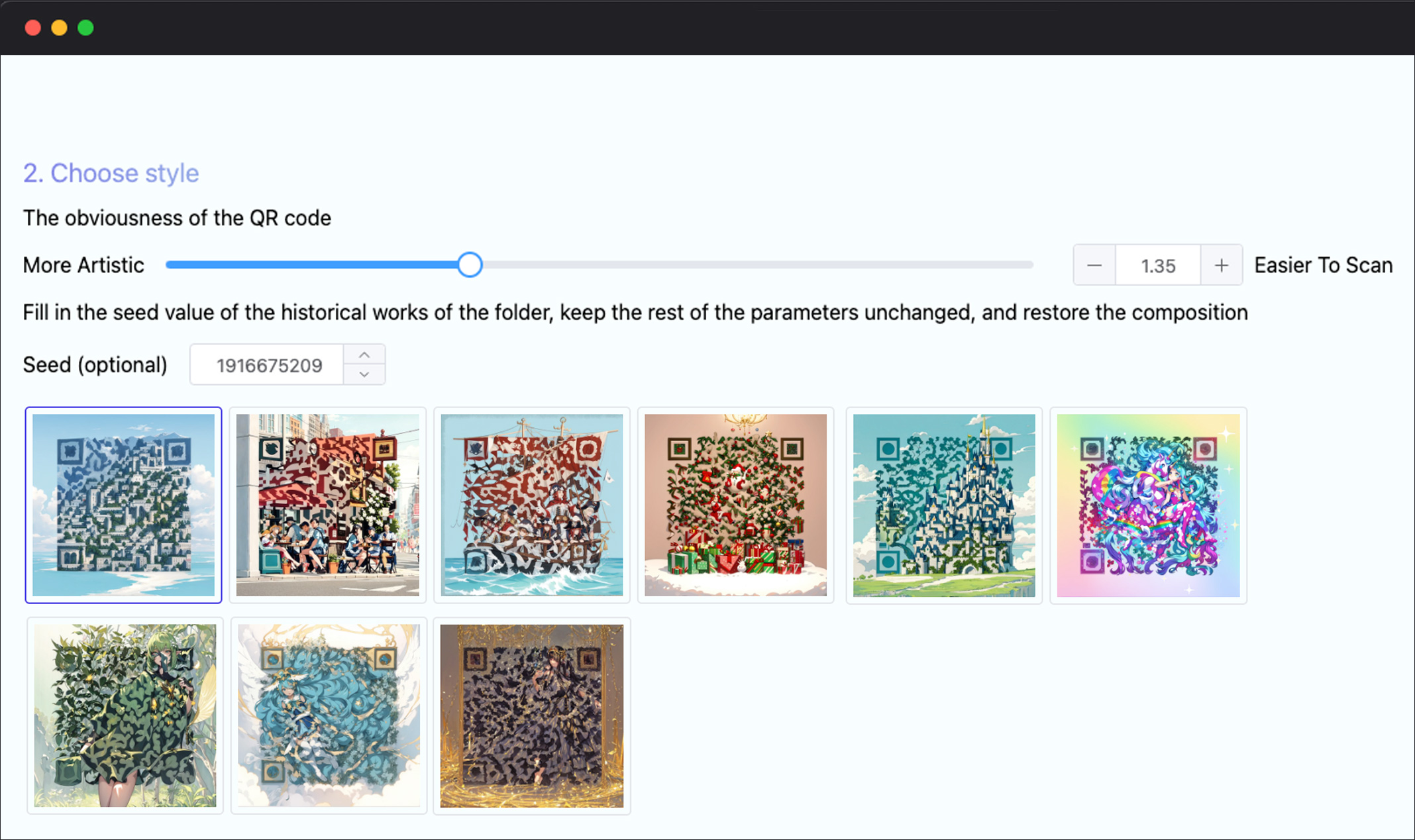
Task: Decrement seed with the down arrow
Action: pyautogui.click(x=364, y=374)
